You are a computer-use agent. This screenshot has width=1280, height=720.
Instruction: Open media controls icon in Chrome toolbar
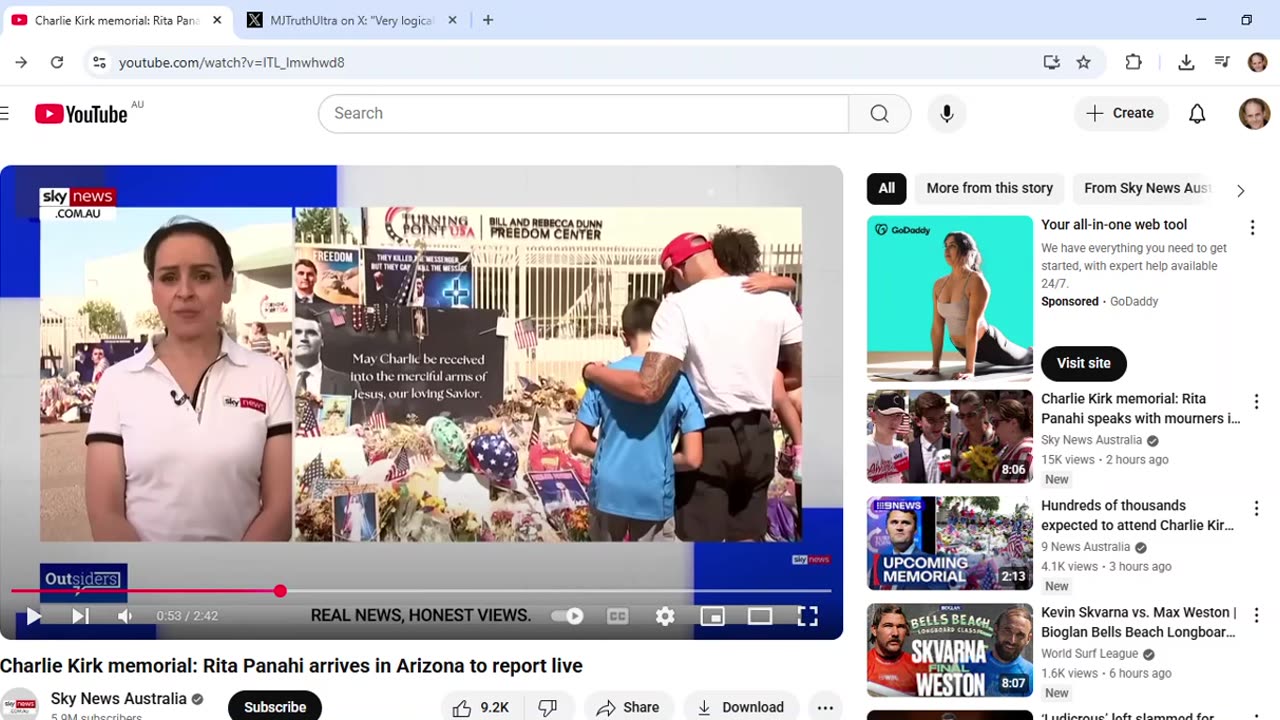[x=1222, y=62]
